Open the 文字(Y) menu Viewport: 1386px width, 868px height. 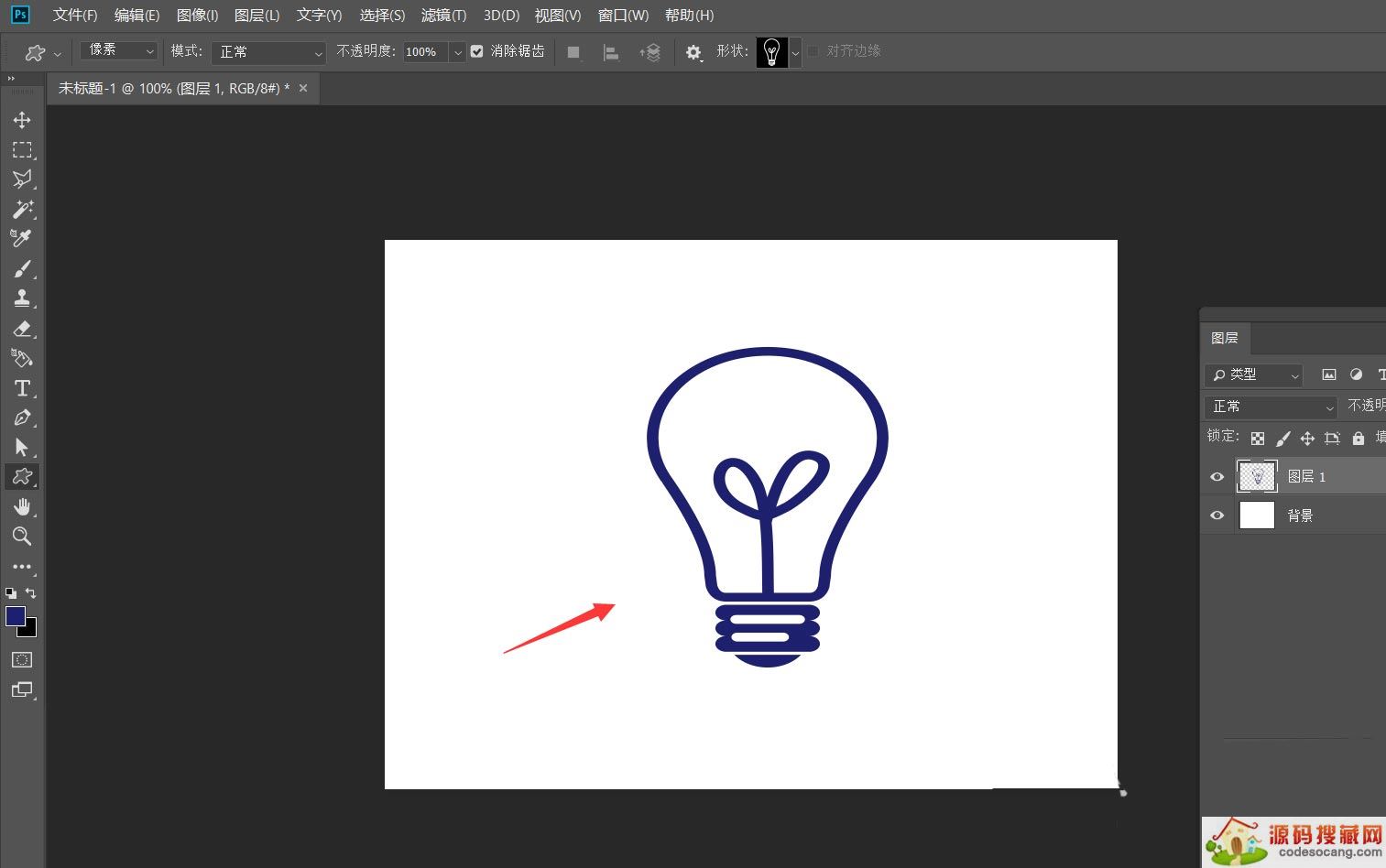319,15
